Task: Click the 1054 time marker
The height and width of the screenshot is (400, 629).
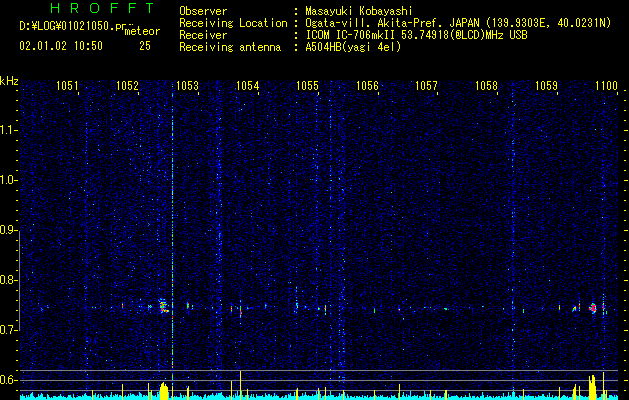Action: 248,85
